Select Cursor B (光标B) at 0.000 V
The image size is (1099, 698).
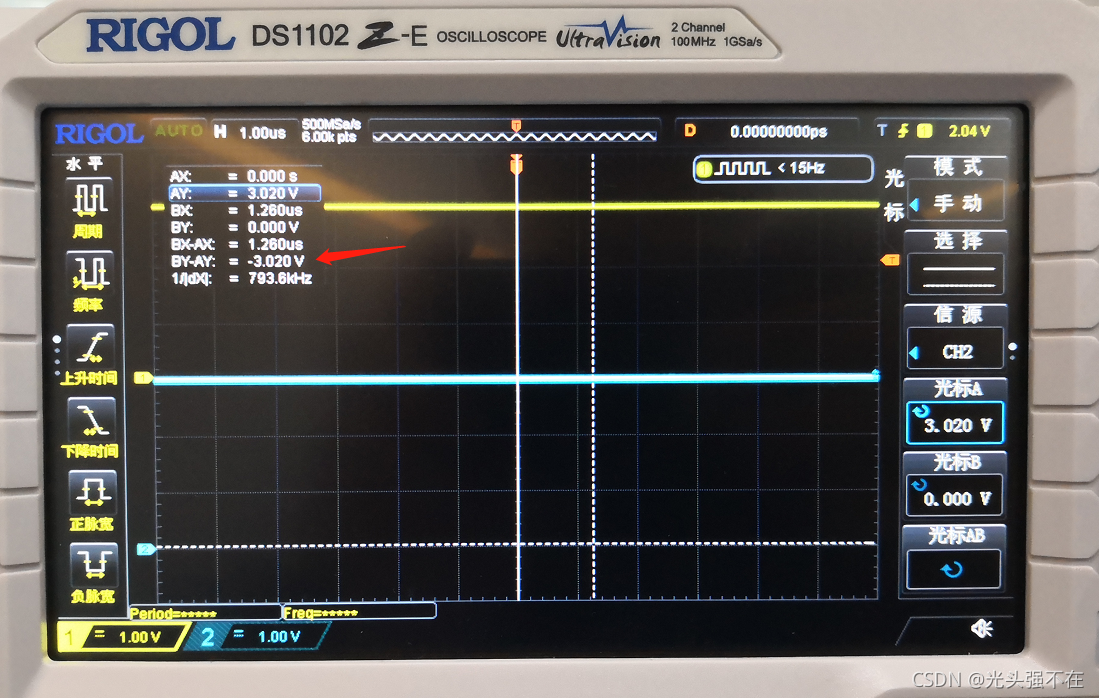pos(955,485)
